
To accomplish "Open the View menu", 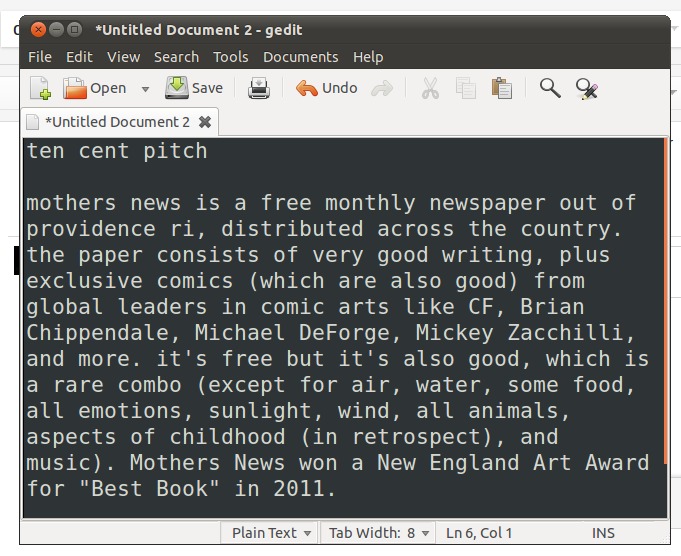I will (x=123, y=57).
